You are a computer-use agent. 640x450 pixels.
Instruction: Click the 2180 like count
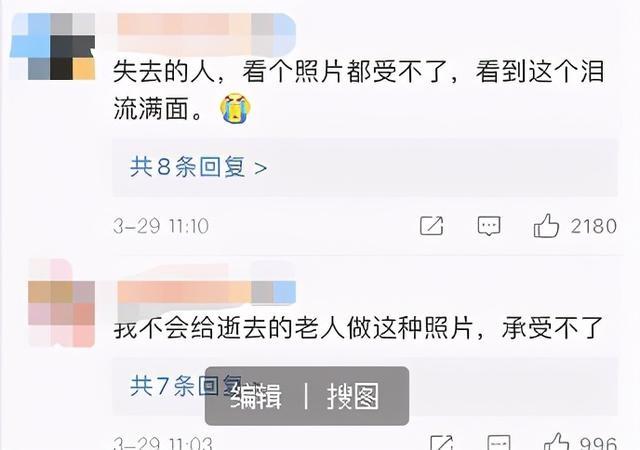tap(594, 226)
